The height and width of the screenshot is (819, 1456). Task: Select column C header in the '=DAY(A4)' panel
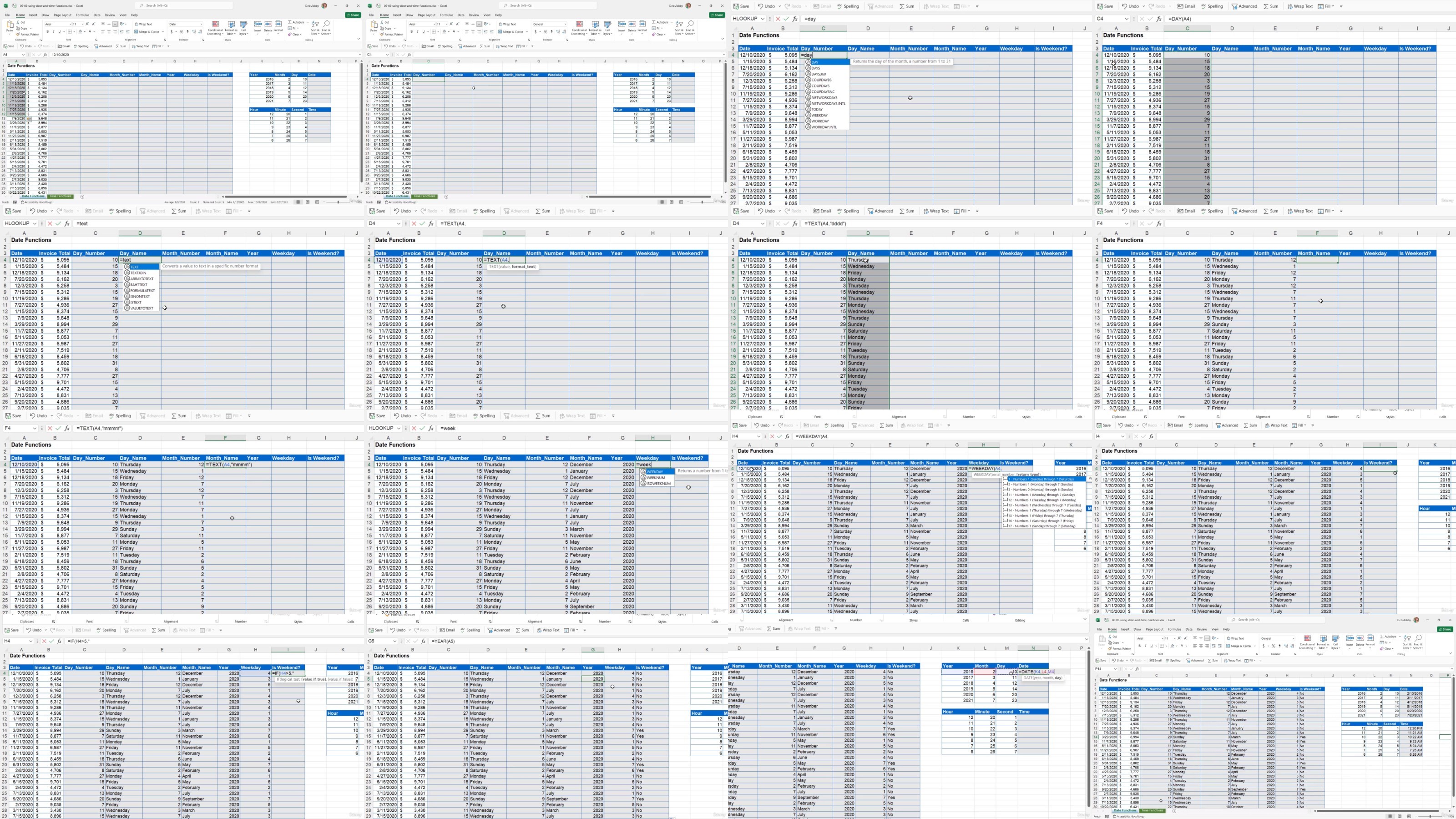point(1187,28)
